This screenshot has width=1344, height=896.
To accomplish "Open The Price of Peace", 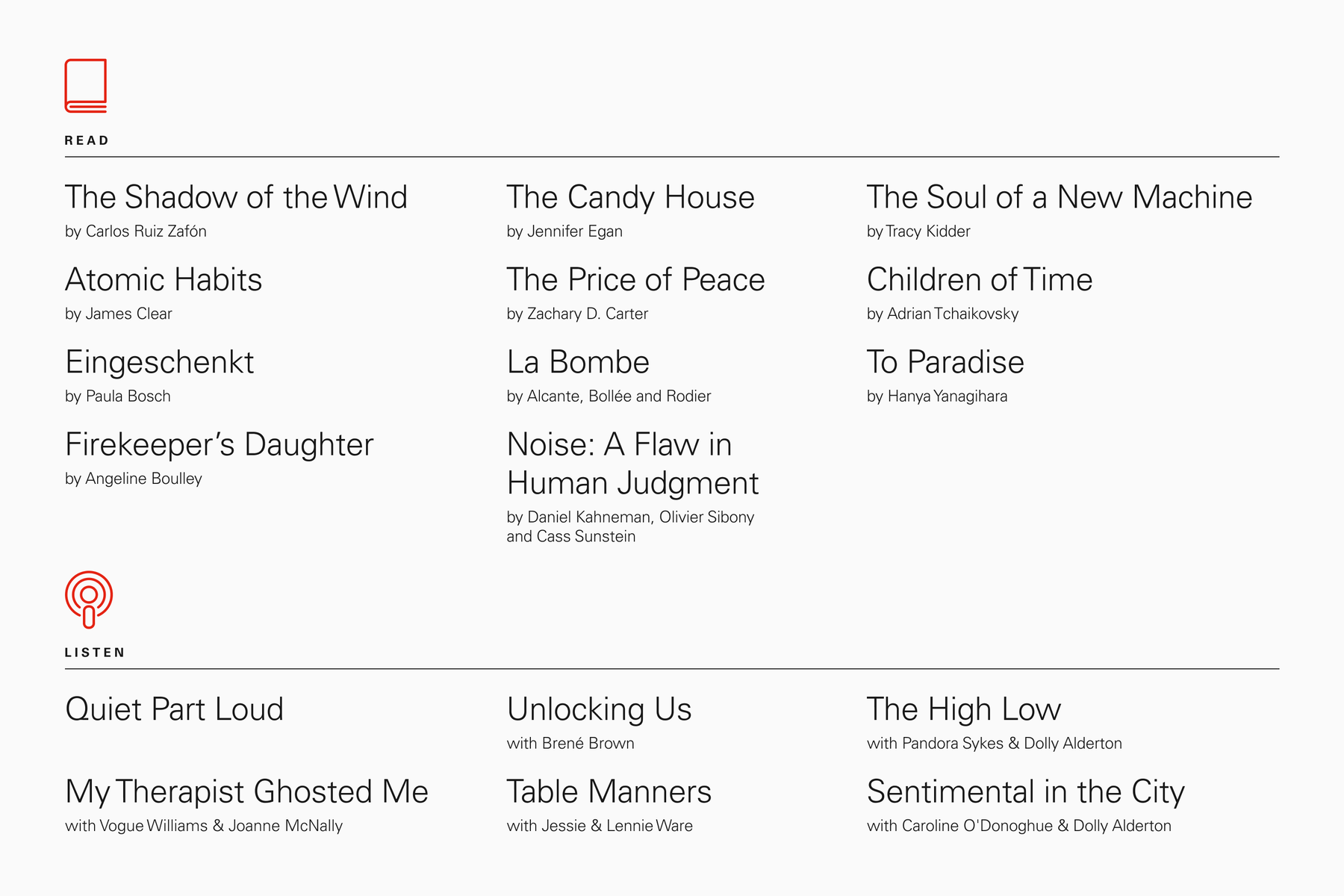I will tap(636, 279).
